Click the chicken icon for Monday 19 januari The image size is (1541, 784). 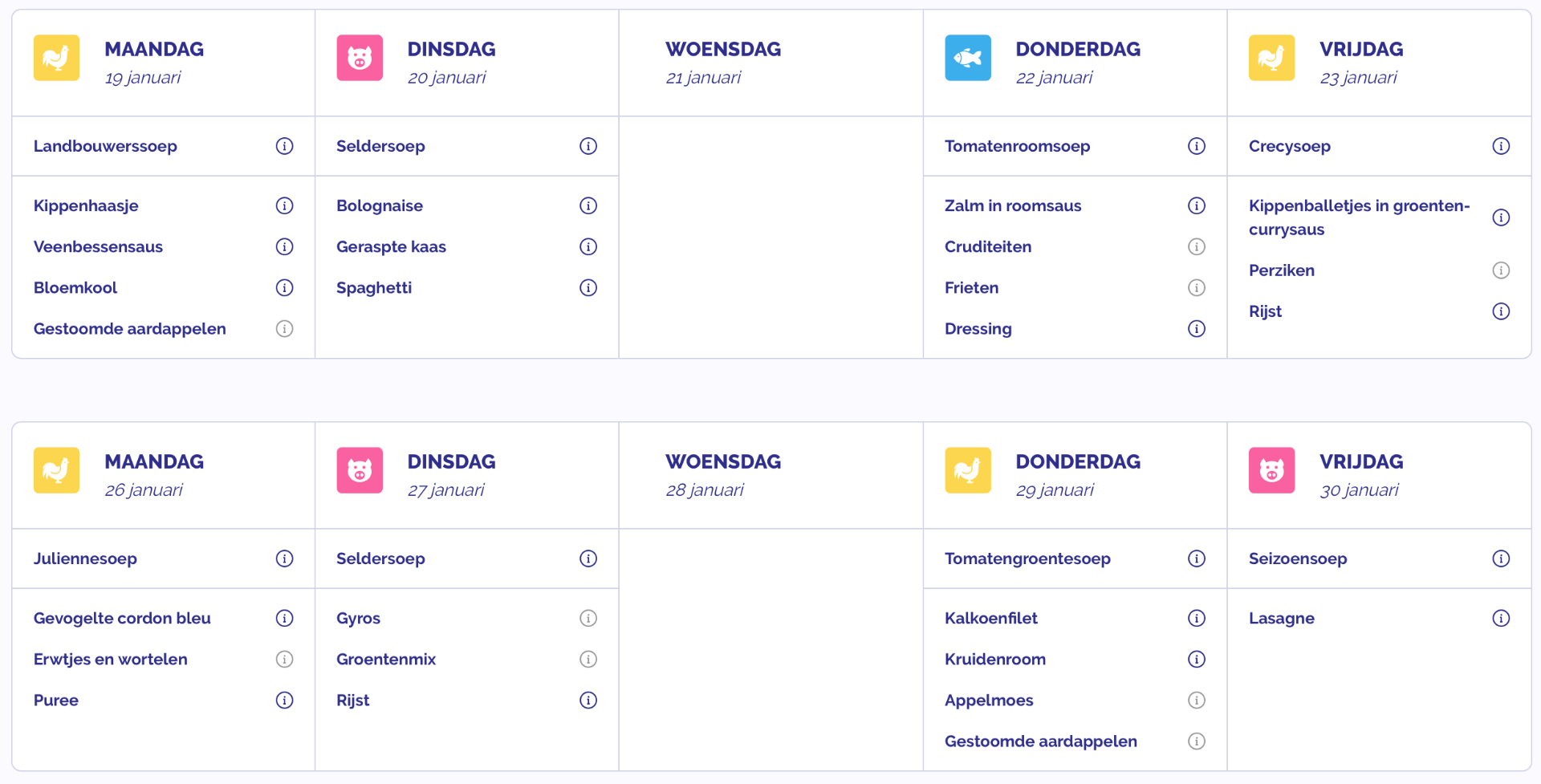pyautogui.click(x=56, y=58)
